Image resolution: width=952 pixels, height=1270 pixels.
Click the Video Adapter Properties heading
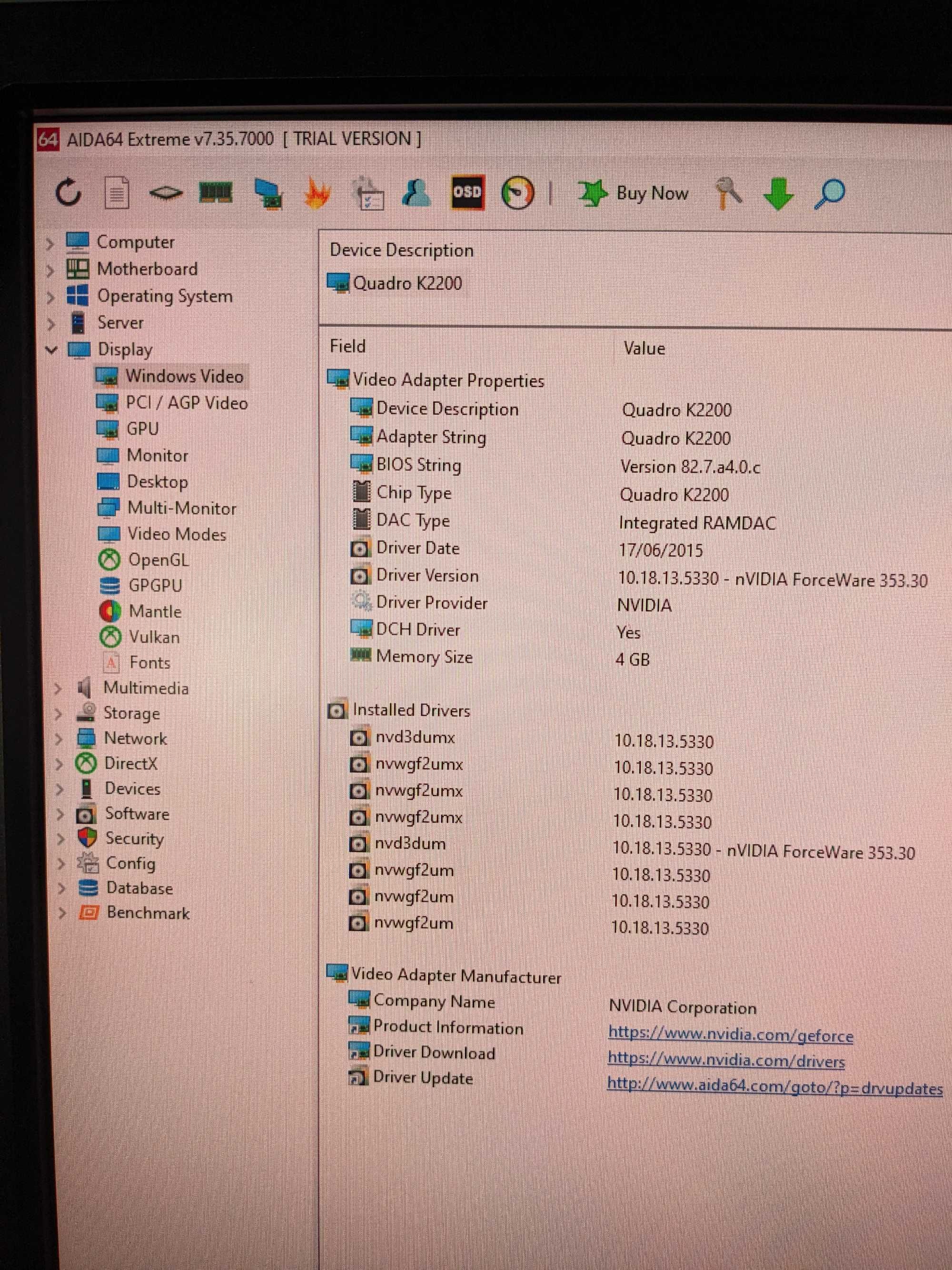tap(448, 380)
